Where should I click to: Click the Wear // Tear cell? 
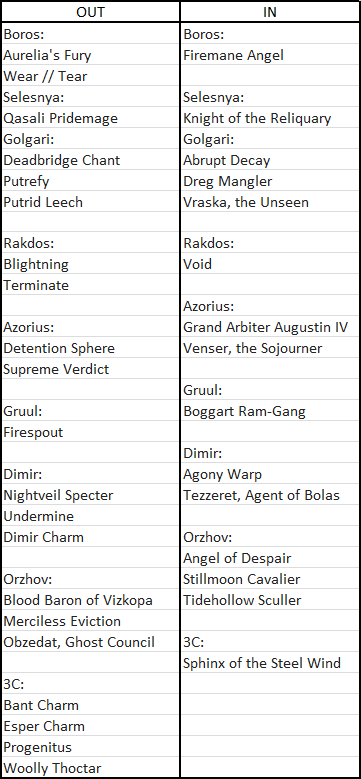[90, 76]
